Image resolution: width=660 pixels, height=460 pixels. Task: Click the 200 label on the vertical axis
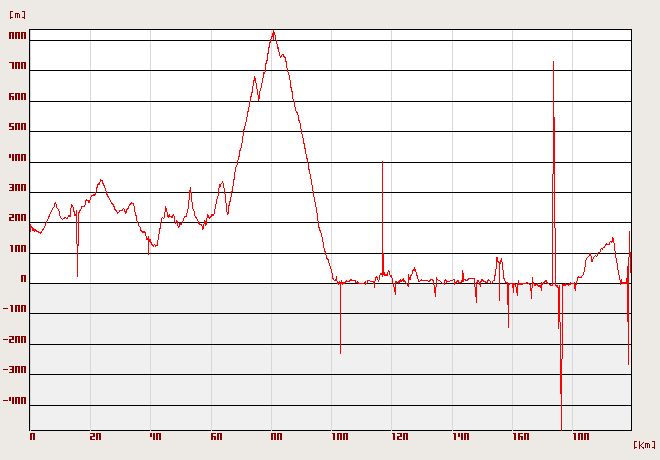coord(17,219)
